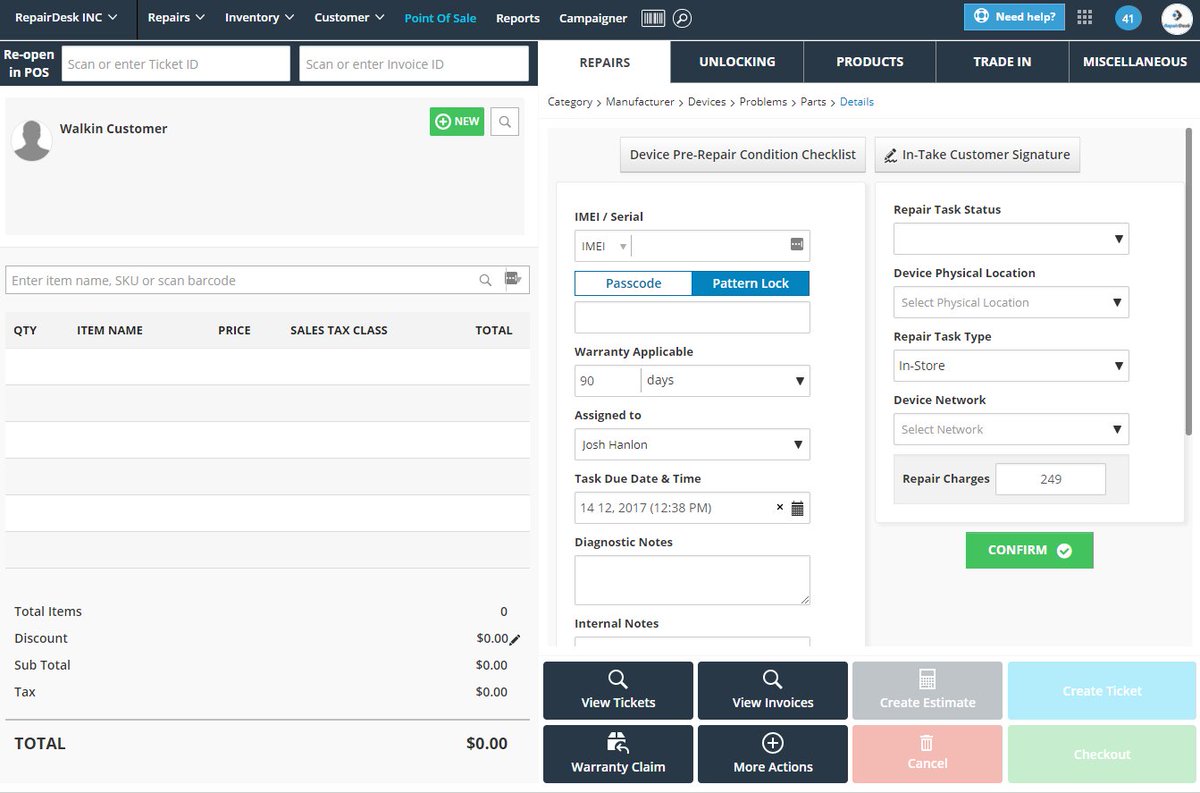The width and height of the screenshot is (1200, 793).
Task: Clear the task due date with x
Action: (x=780, y=507)
